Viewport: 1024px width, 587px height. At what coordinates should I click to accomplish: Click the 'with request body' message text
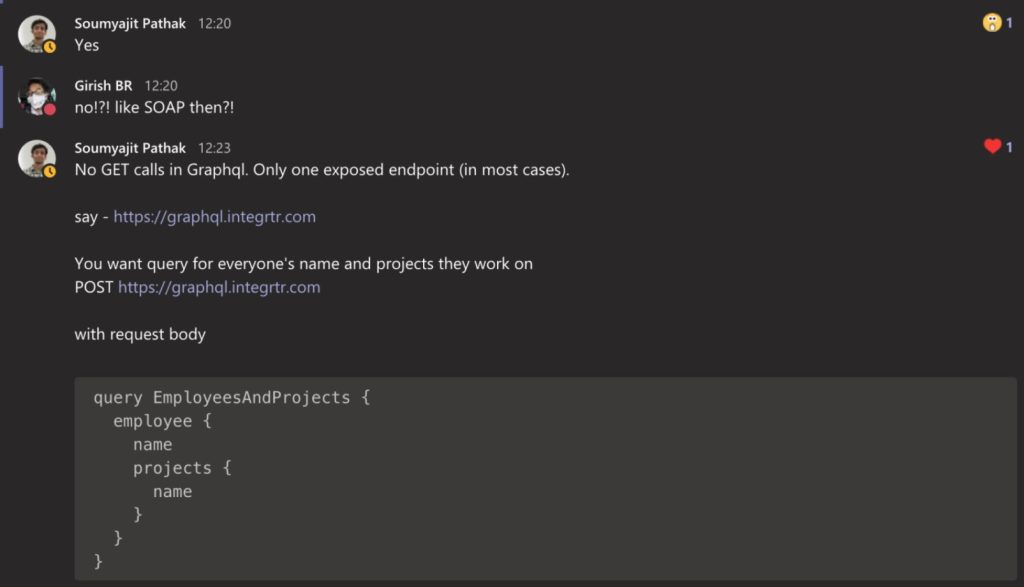pos(140,334)
